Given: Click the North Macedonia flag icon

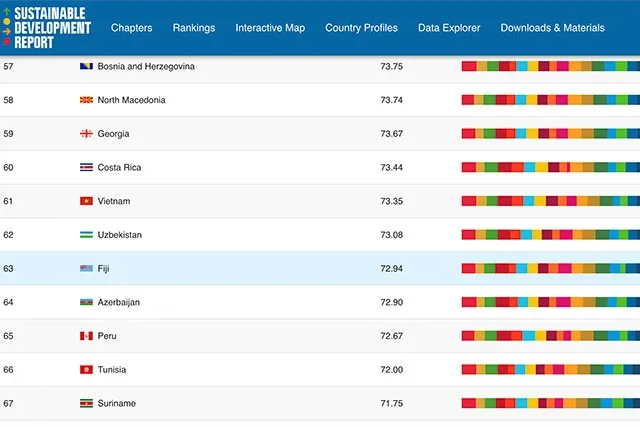Looking at the screenshot, I should [86, 100].
